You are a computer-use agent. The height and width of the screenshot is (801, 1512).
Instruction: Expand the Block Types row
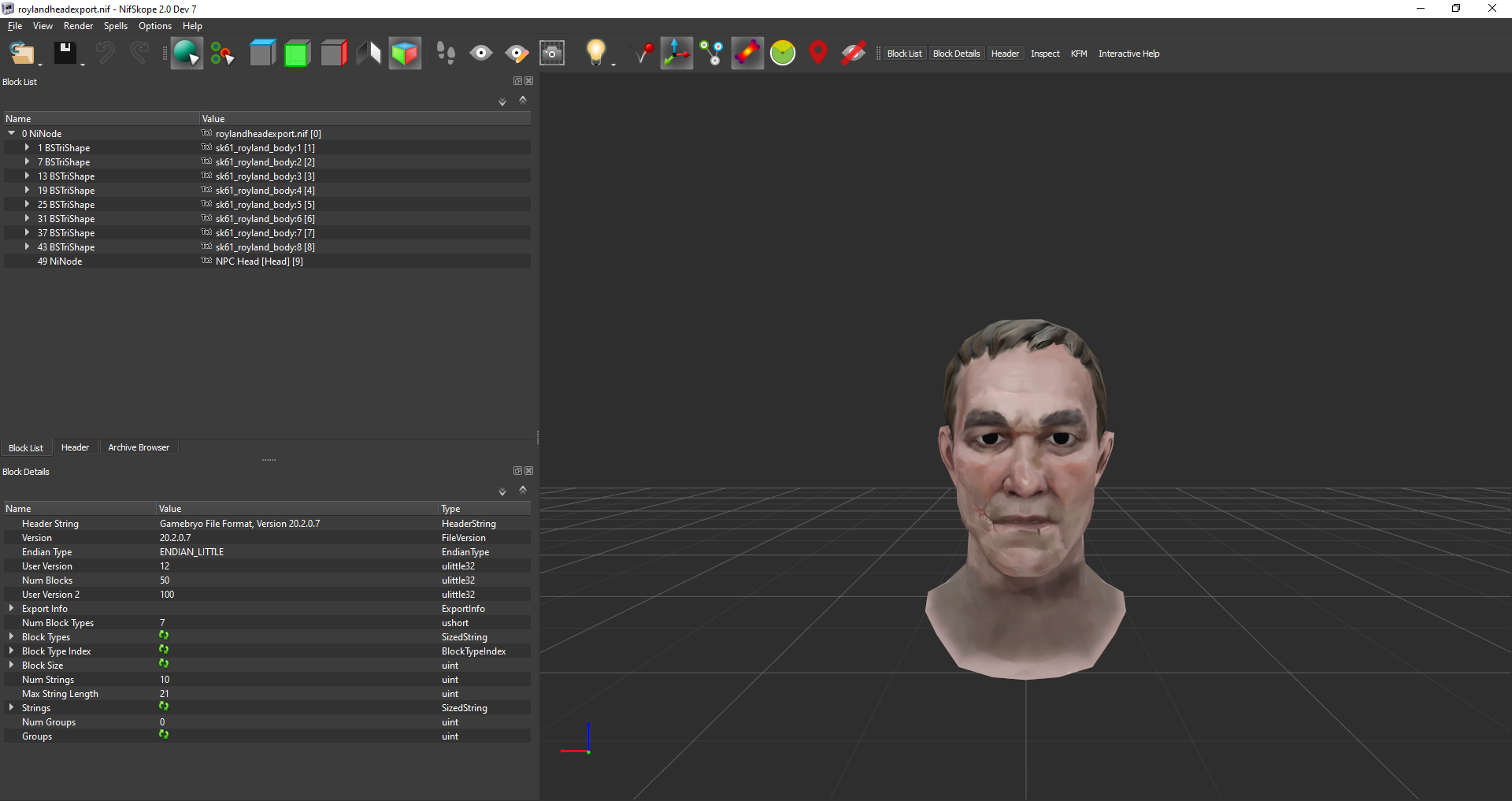(x=11, y=637)
